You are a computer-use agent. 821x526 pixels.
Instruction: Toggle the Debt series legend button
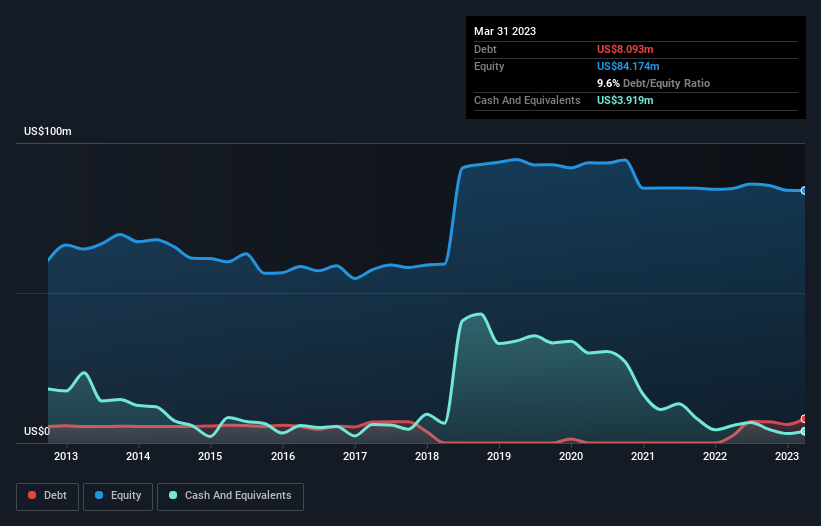pyautogui.click(x=48, y=496)
